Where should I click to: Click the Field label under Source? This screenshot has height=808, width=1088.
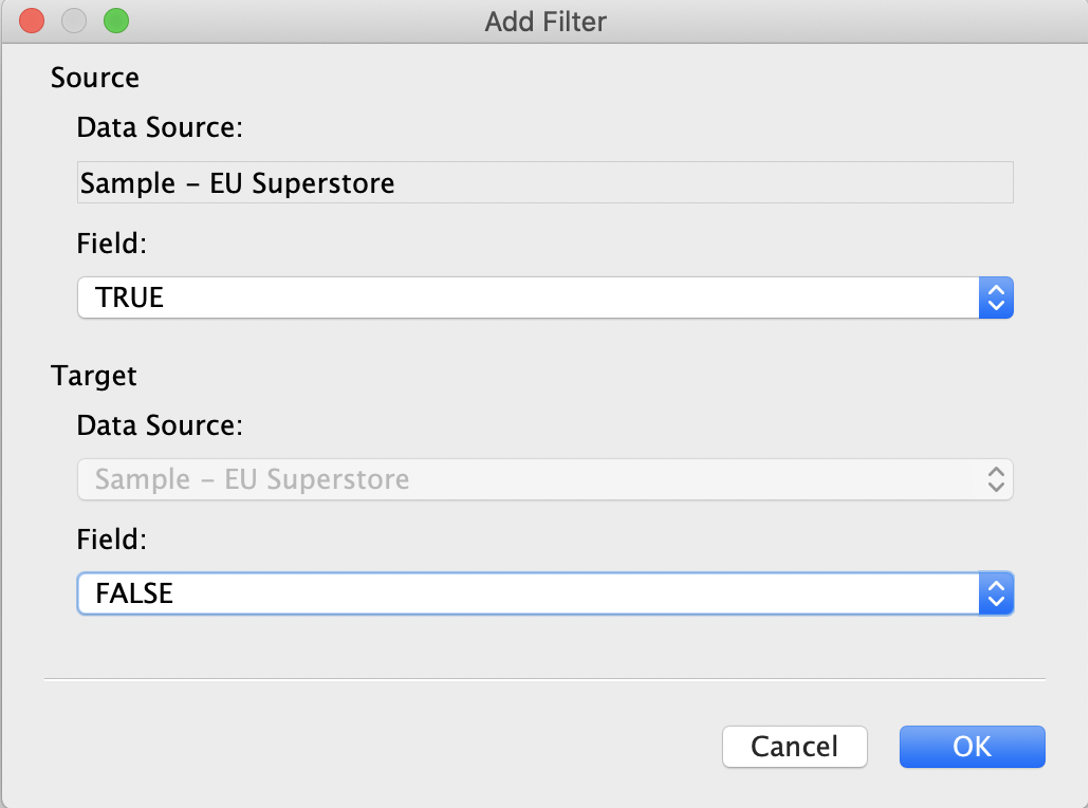tap(112, 244)
